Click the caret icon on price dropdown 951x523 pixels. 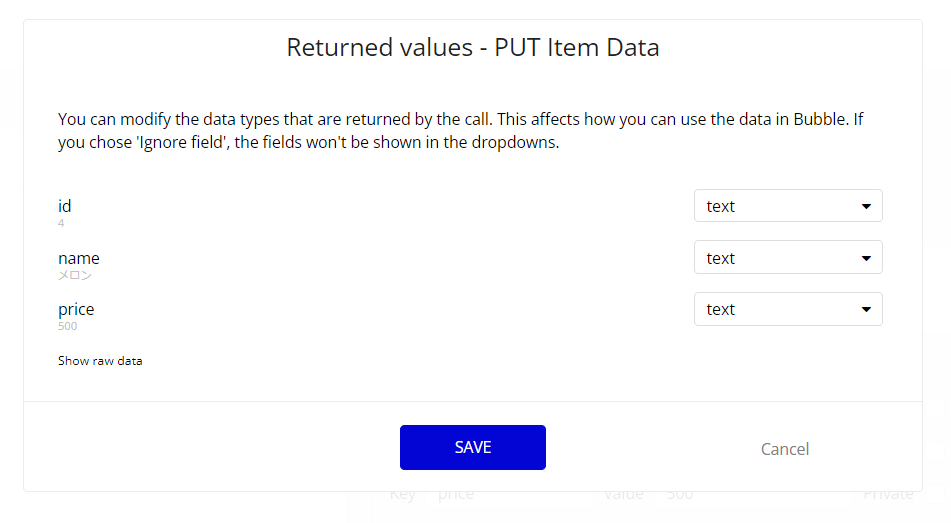pyautogui.click(x=866, y=310)
